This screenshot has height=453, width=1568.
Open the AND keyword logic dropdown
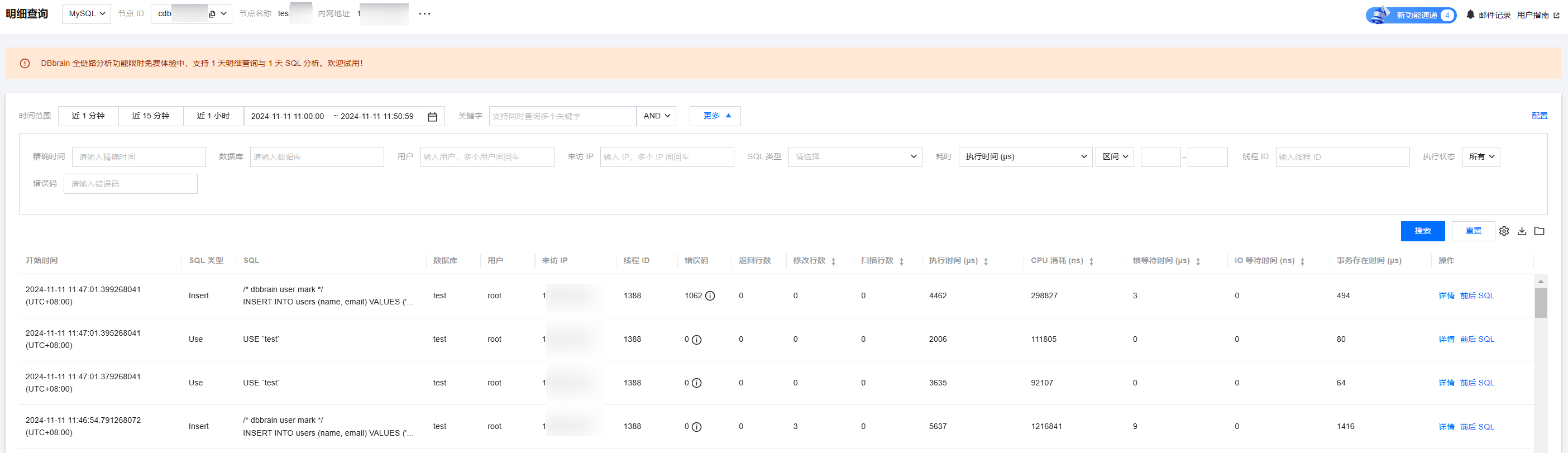click(656, 116)
